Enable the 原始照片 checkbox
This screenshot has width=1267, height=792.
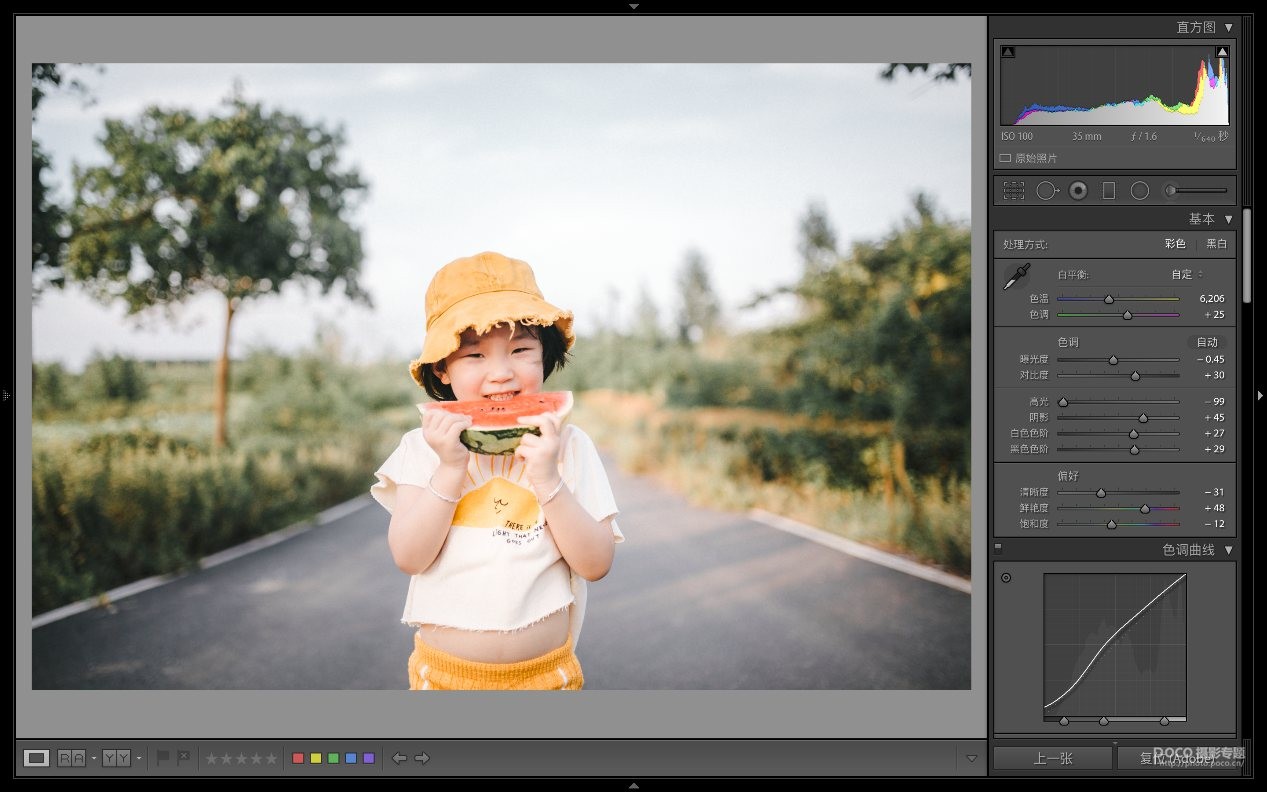1005,158
